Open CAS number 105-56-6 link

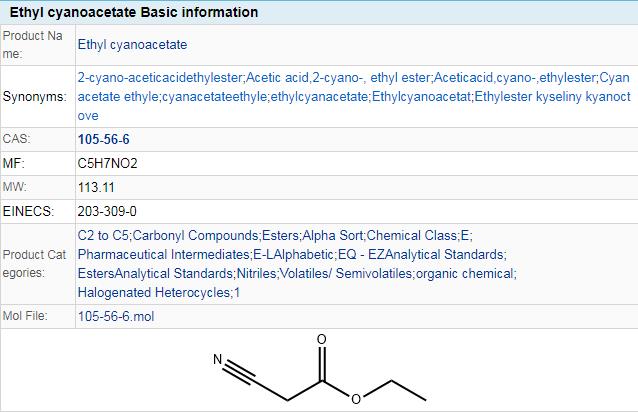click(103, 139)
